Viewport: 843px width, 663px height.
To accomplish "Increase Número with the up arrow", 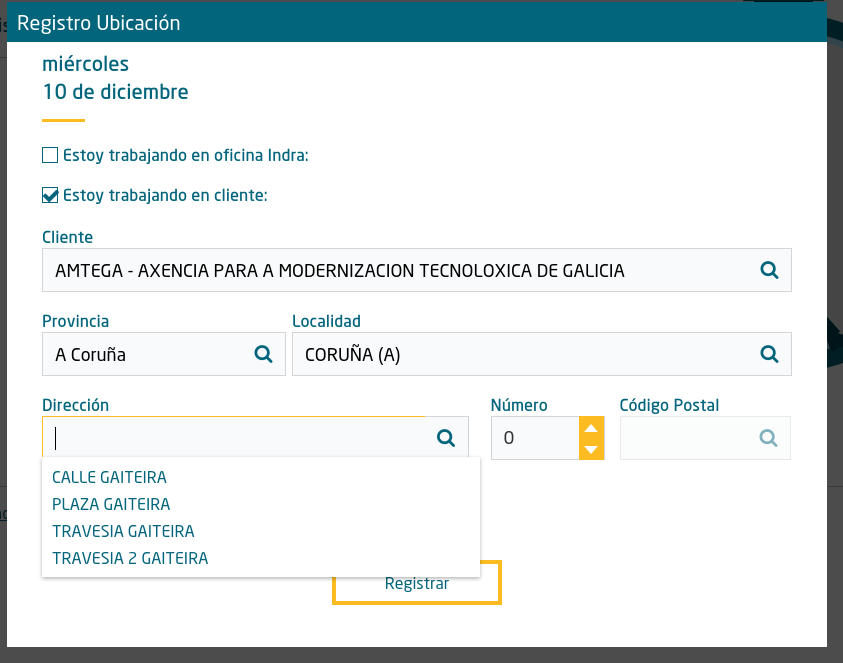I will pyautogui.click(x=591, y=428).
